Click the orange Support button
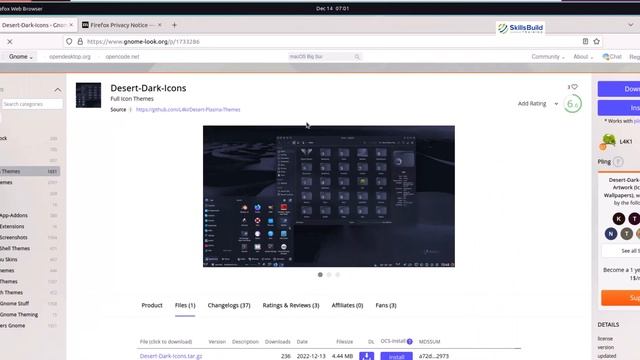This screenshot has height=360, width=640. 620,298
